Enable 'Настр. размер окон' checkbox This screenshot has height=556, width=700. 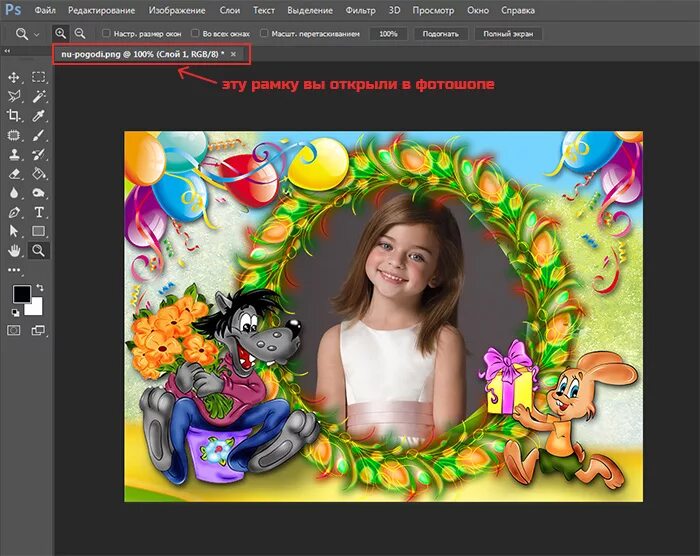pyautogui.click(x=106, y=33)
